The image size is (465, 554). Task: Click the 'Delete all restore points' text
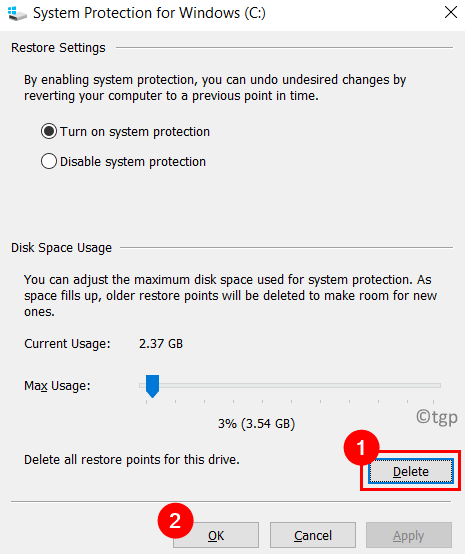tap(132, 460)
